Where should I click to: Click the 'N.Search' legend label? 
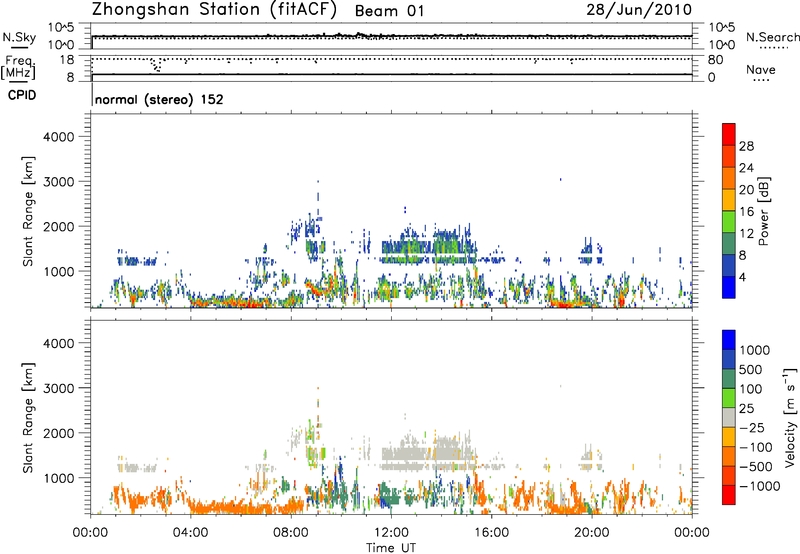[772, 37]
